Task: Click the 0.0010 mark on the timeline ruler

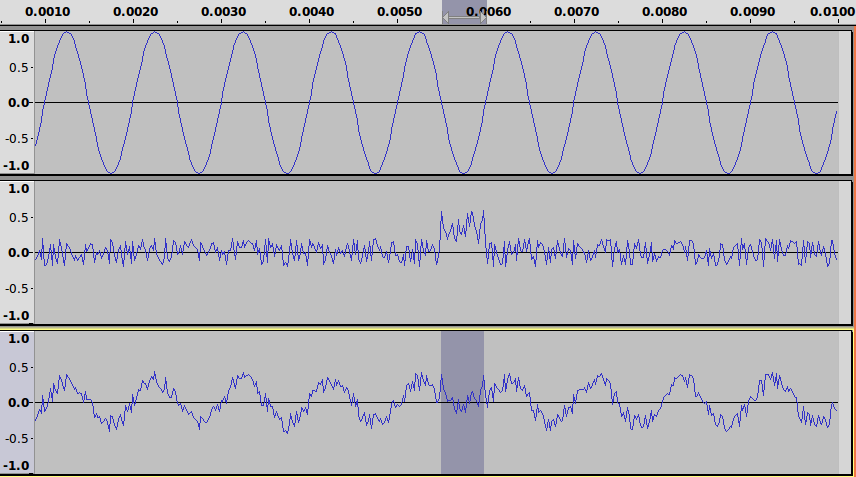Action: click(47, 11)
